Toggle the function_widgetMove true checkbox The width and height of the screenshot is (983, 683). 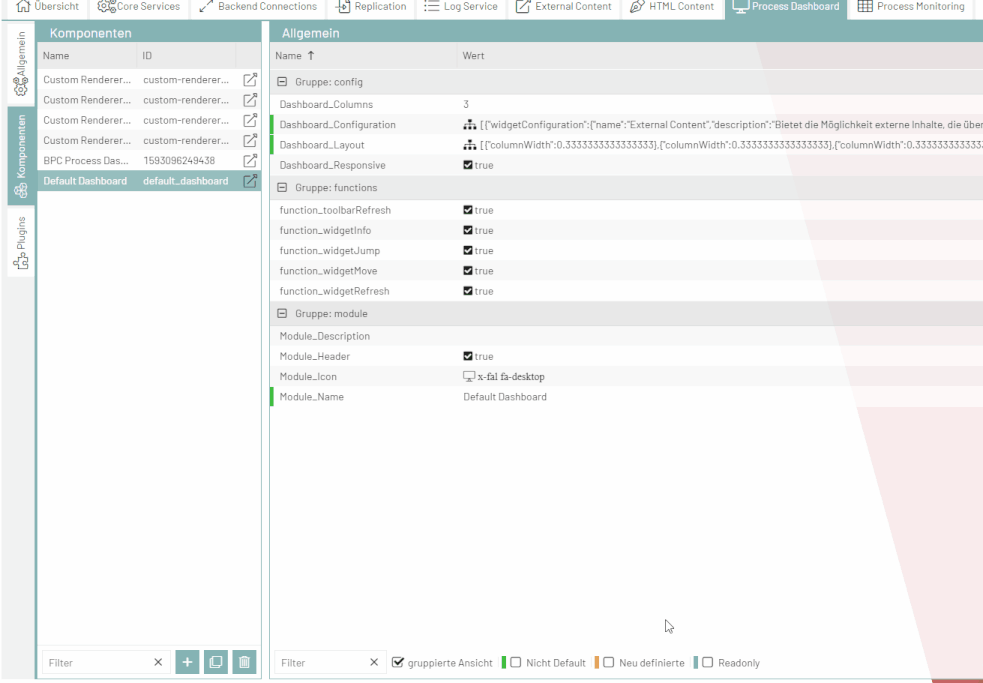click(x=468, y=271)
